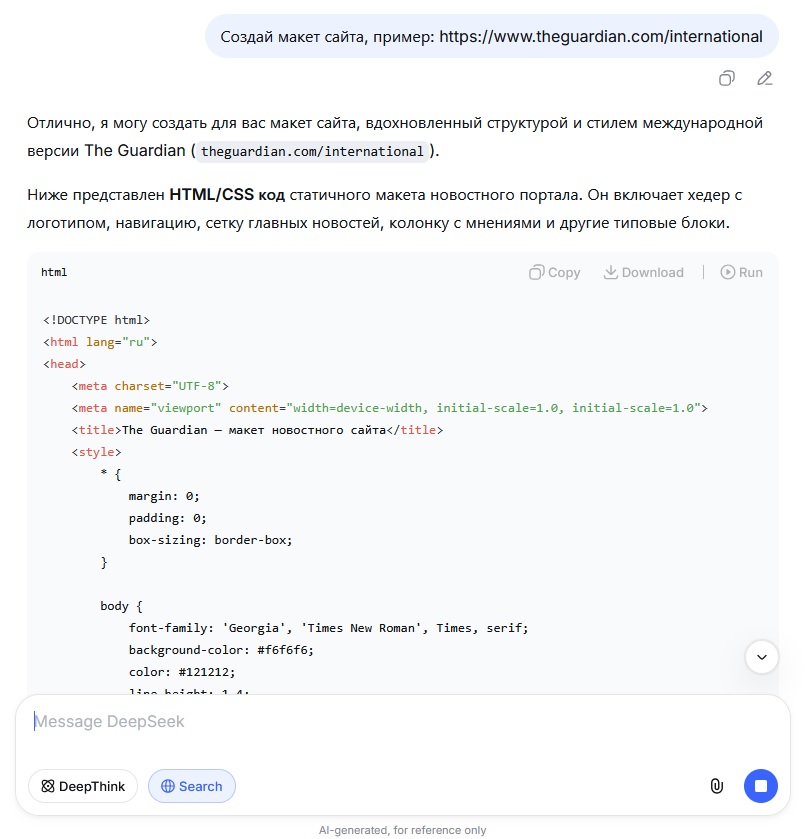Edit the user message with the pencil icon
This screenshot has height=839, width=806.
click(764, 79)
